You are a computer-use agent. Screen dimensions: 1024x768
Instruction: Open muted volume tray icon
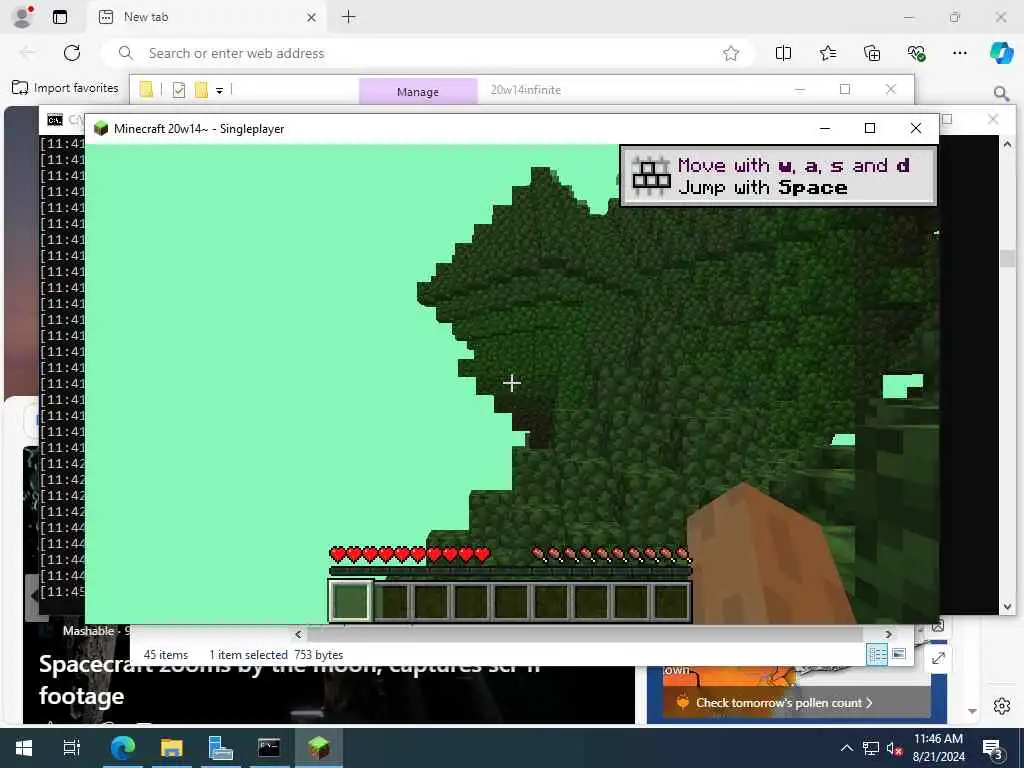click(894, 748)
